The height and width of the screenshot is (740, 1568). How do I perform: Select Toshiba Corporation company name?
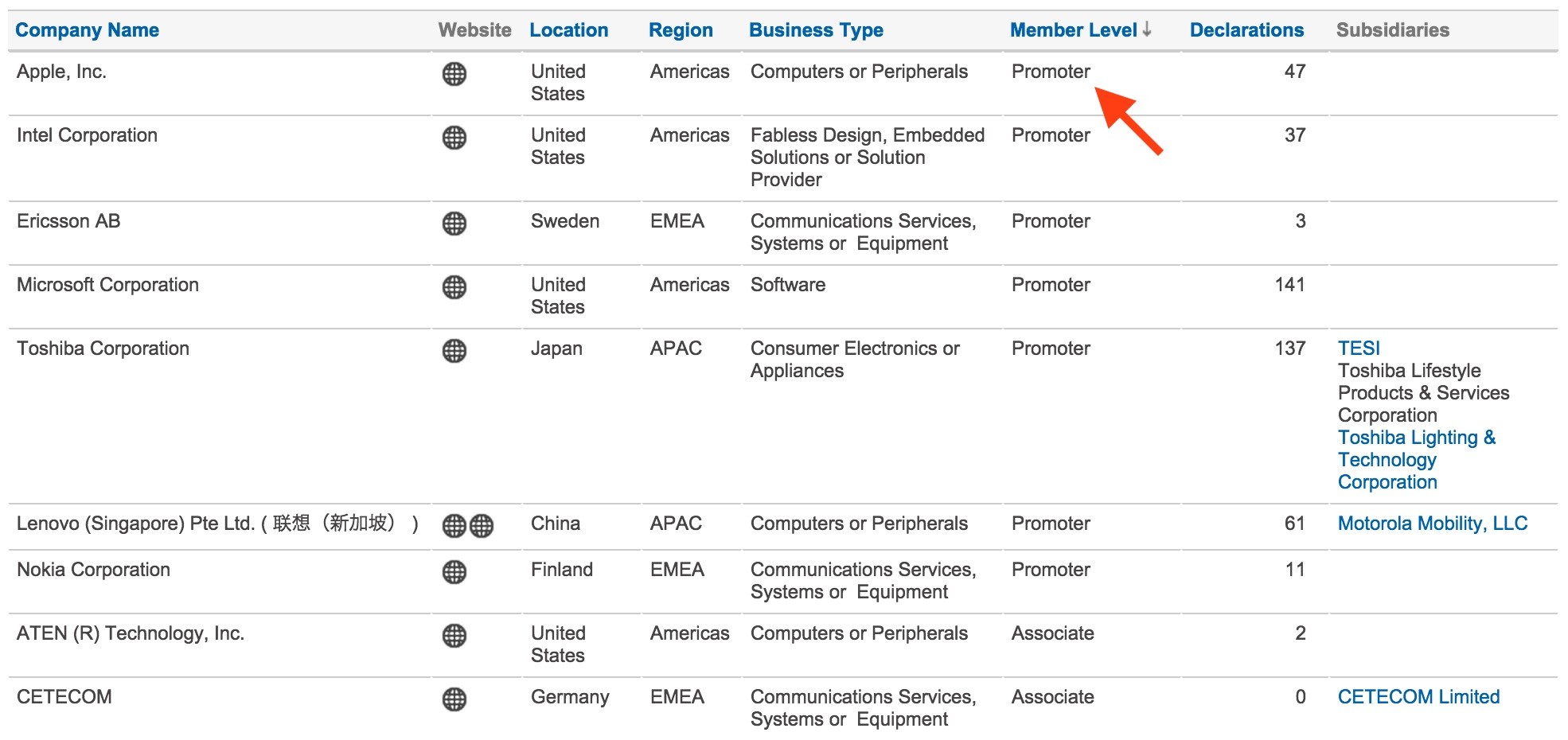103,349
